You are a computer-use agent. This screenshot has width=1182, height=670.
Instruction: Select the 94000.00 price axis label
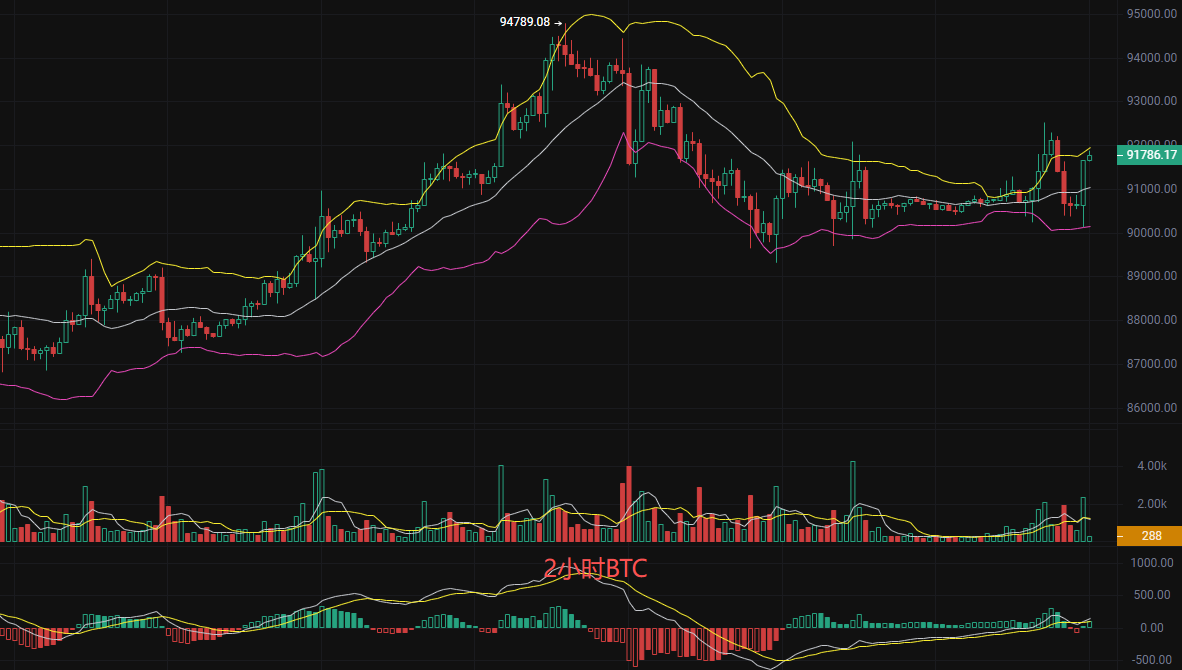coord(1150,58)
